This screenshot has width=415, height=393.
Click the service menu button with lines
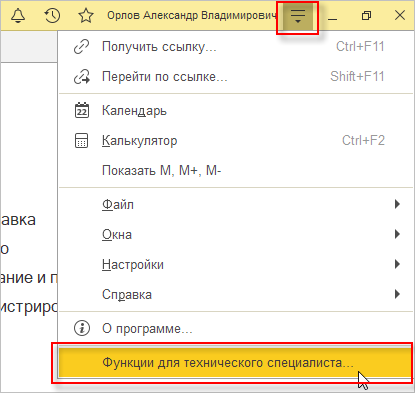(x=298, y=16)
